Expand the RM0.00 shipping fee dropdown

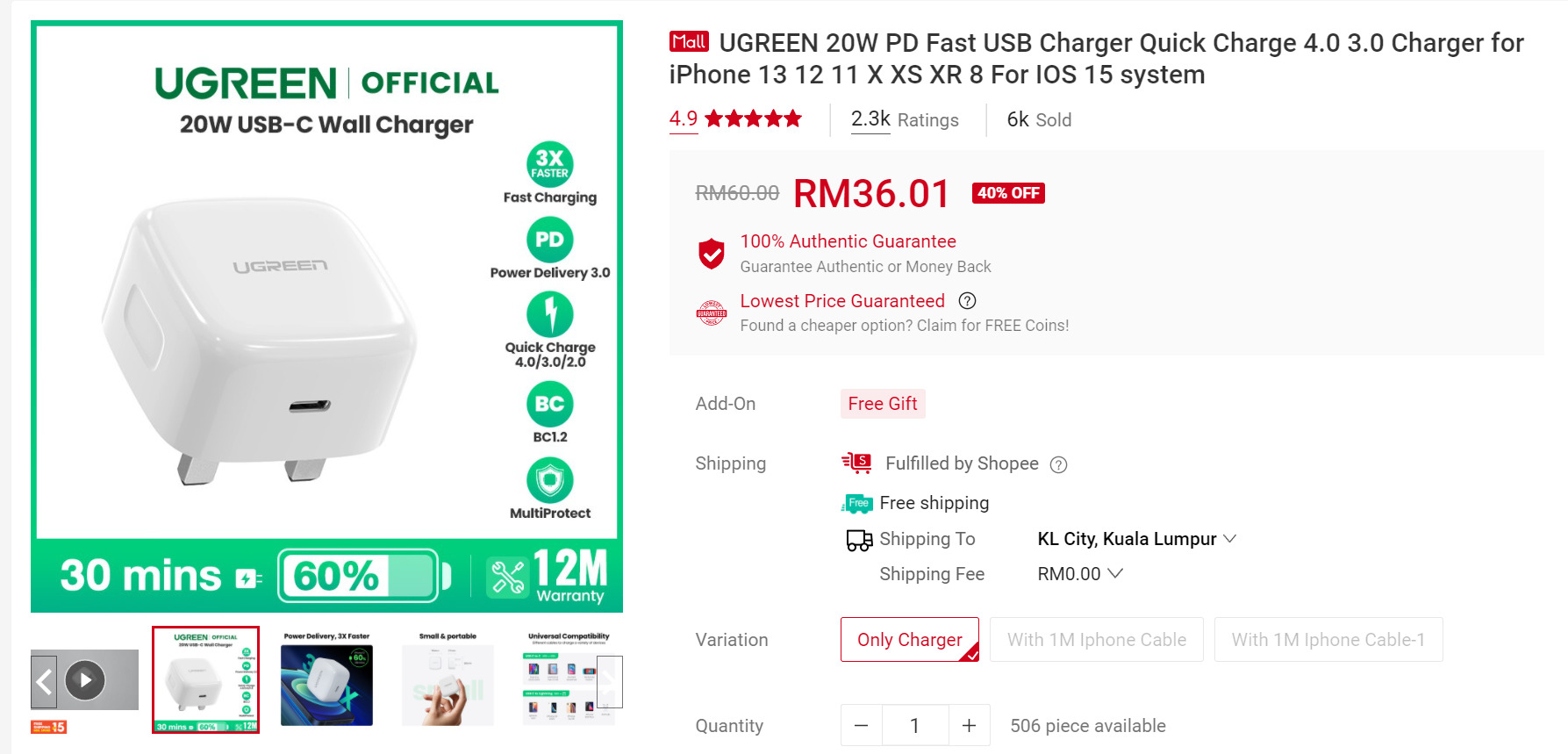pos(1080,574)
